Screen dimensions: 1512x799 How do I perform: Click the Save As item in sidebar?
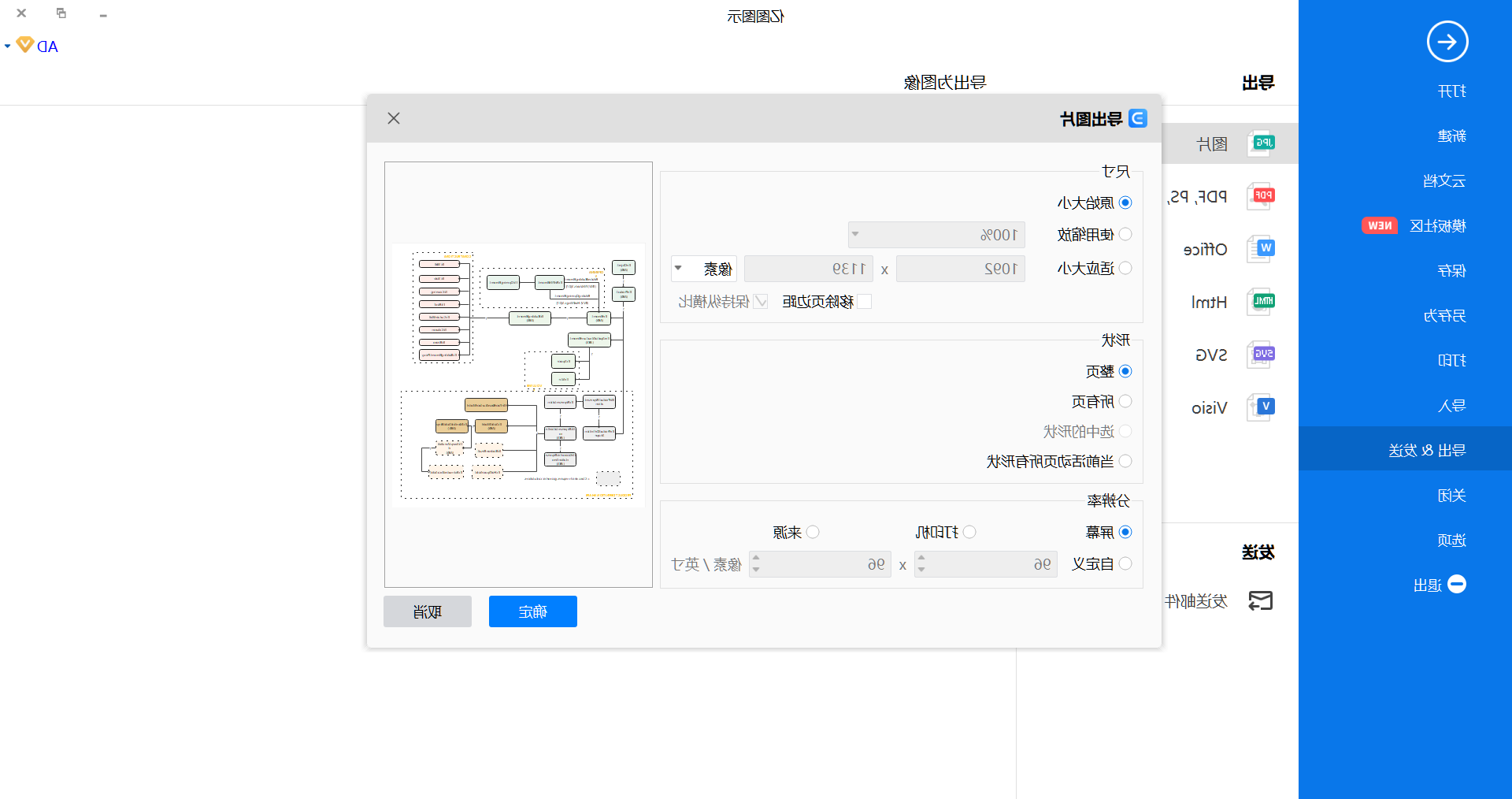click(x=1444, y=316)
